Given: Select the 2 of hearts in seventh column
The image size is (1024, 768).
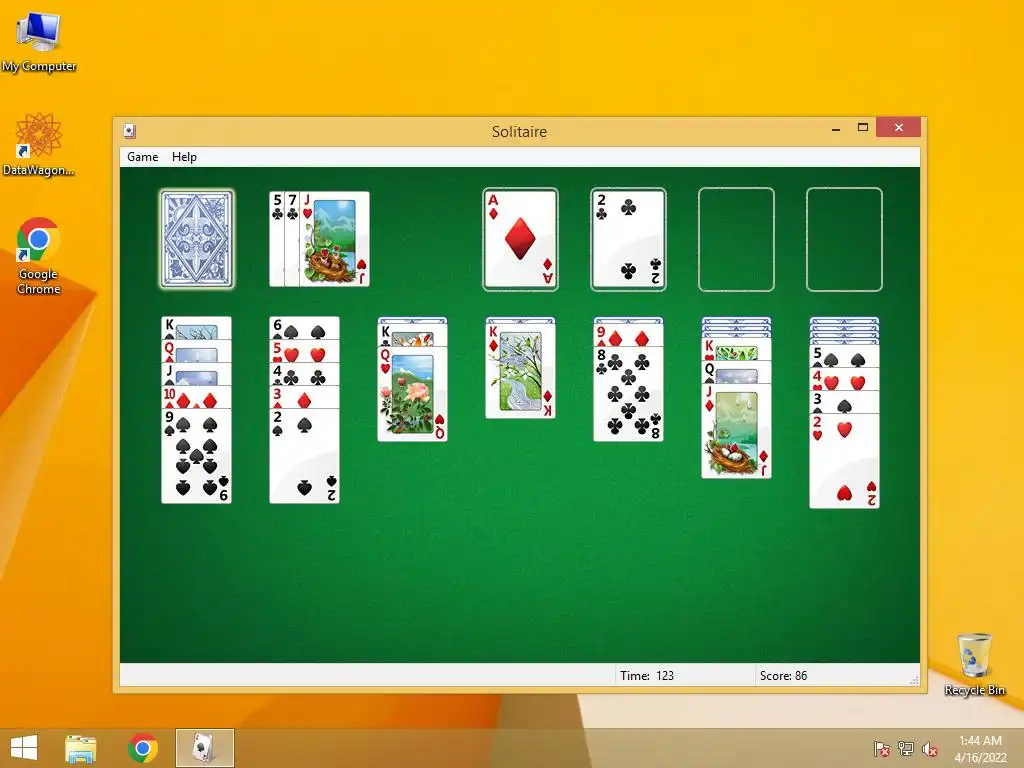Looking at the screenshot, I should 844,460.
